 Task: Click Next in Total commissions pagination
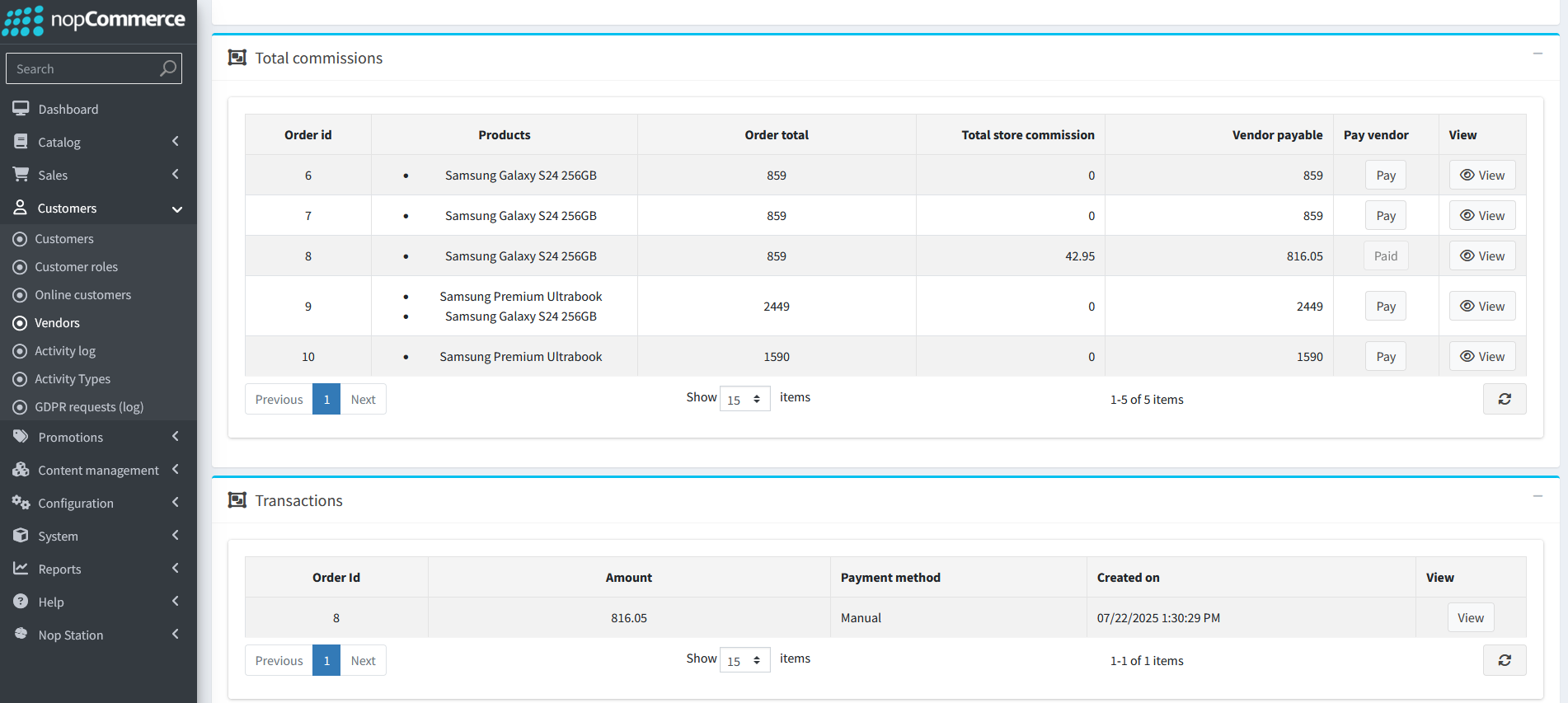pyautogui.click(x=363, y=399)
